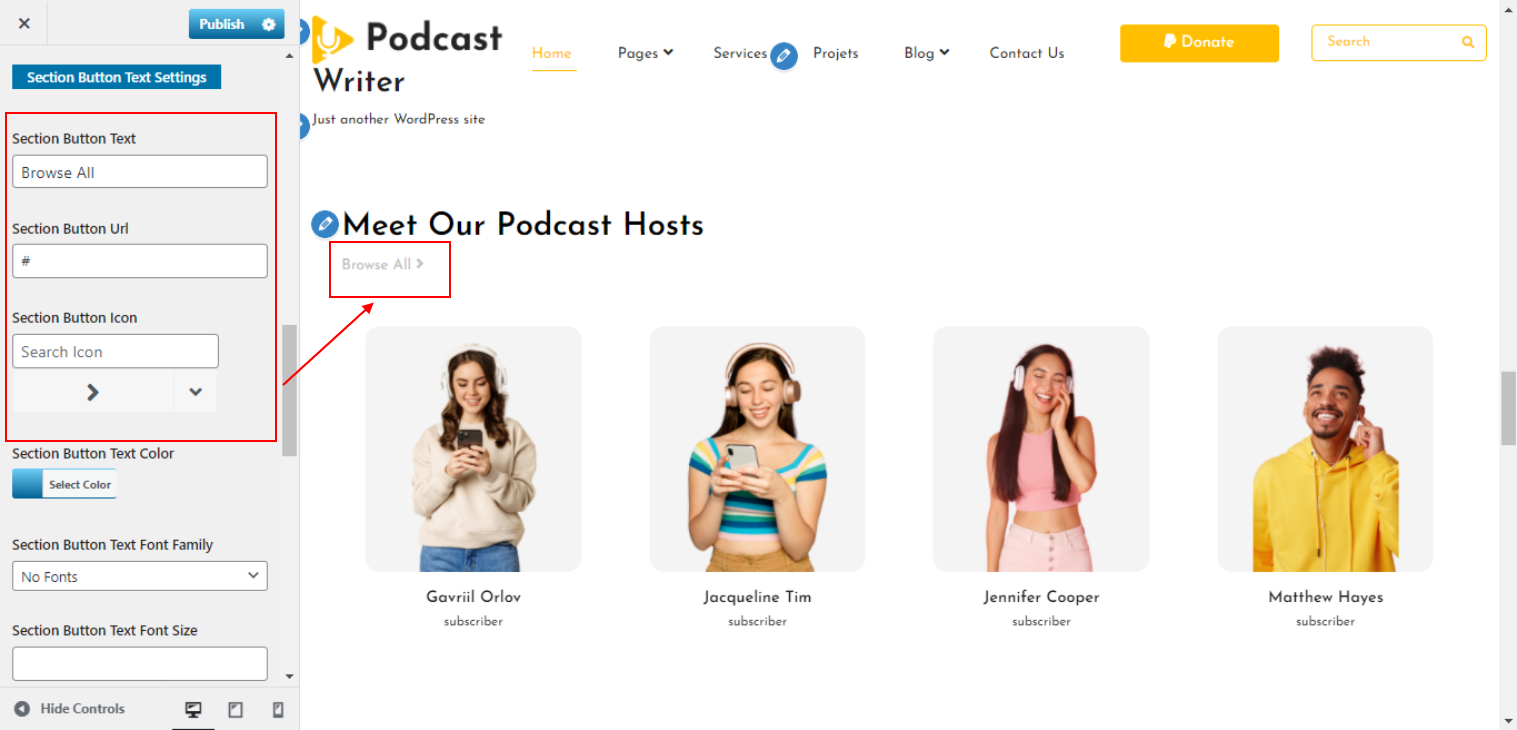Viewport: 1517px width, 730px height.
Task: Expand the Pages menu in navigation
Action: (645, 53)
